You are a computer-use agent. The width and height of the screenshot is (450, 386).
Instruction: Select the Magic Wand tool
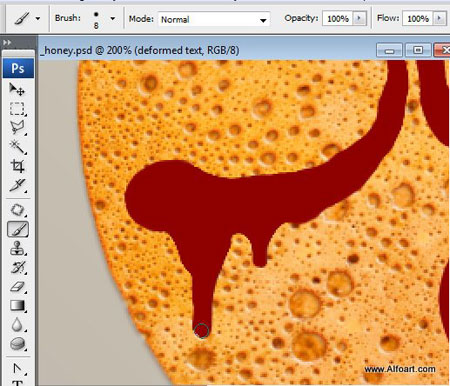click(x=17, y=146)
